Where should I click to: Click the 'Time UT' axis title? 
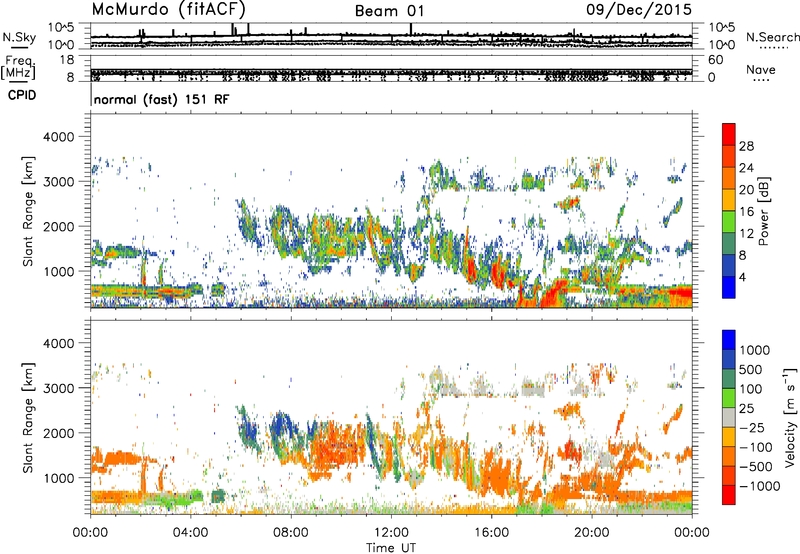391,548
